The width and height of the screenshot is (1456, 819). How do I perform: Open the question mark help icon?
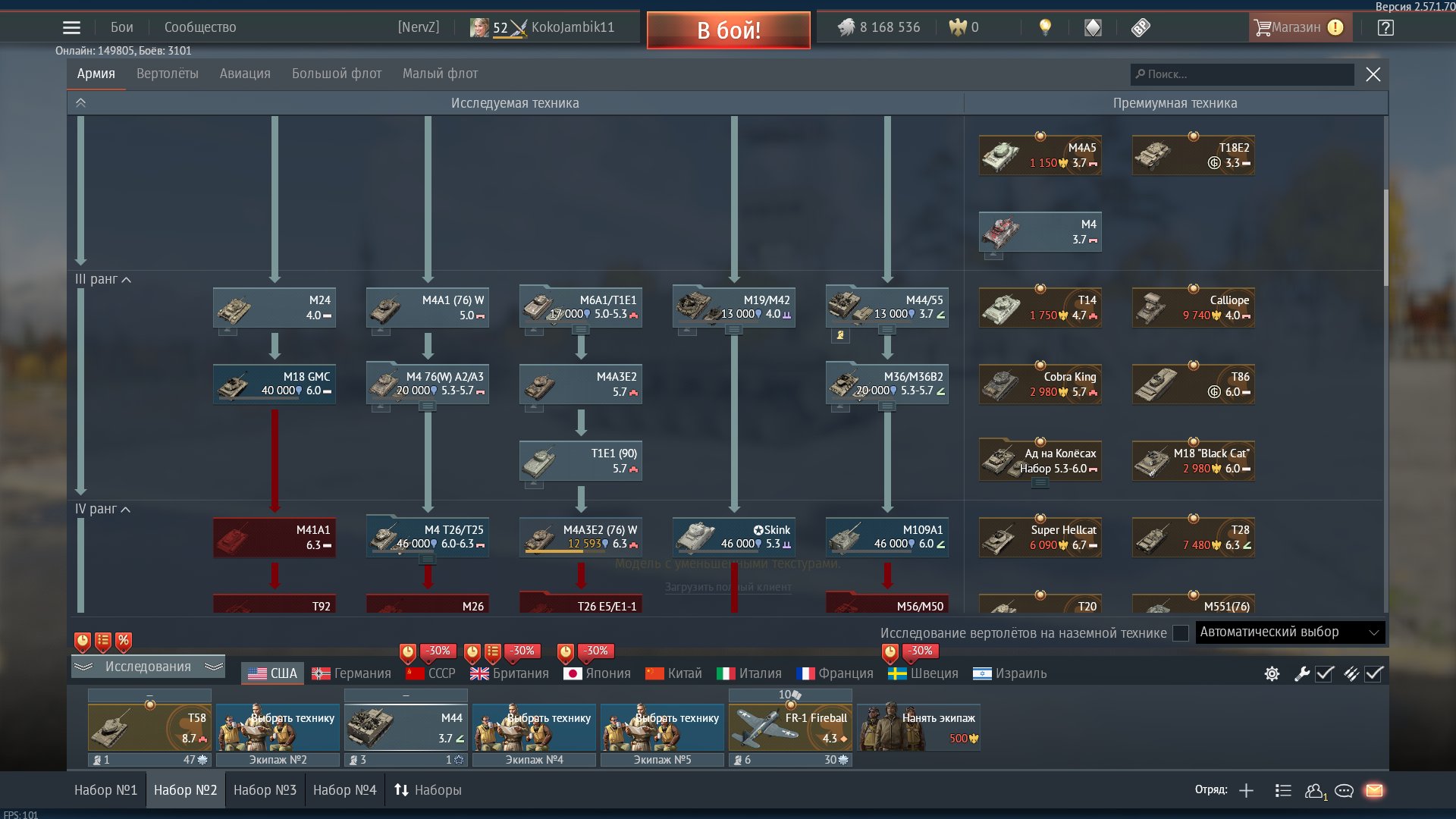(1385, 28)
